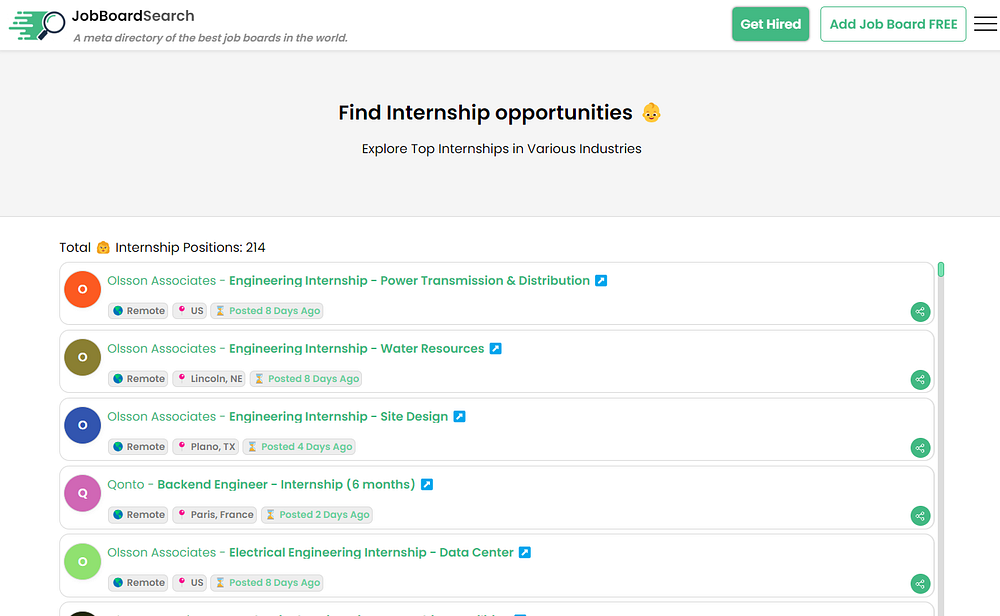1000x616 pixels.
Task: Open external link icon for Site Design job
Action: (x=459, y=417)
